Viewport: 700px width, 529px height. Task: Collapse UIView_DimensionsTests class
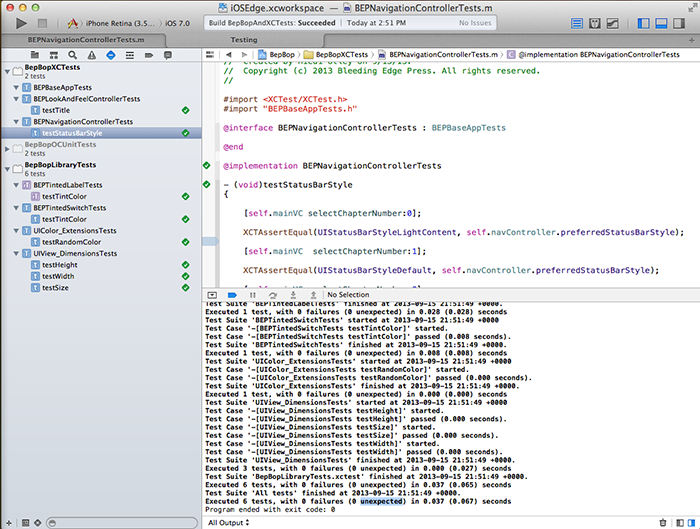pos(16,253)
